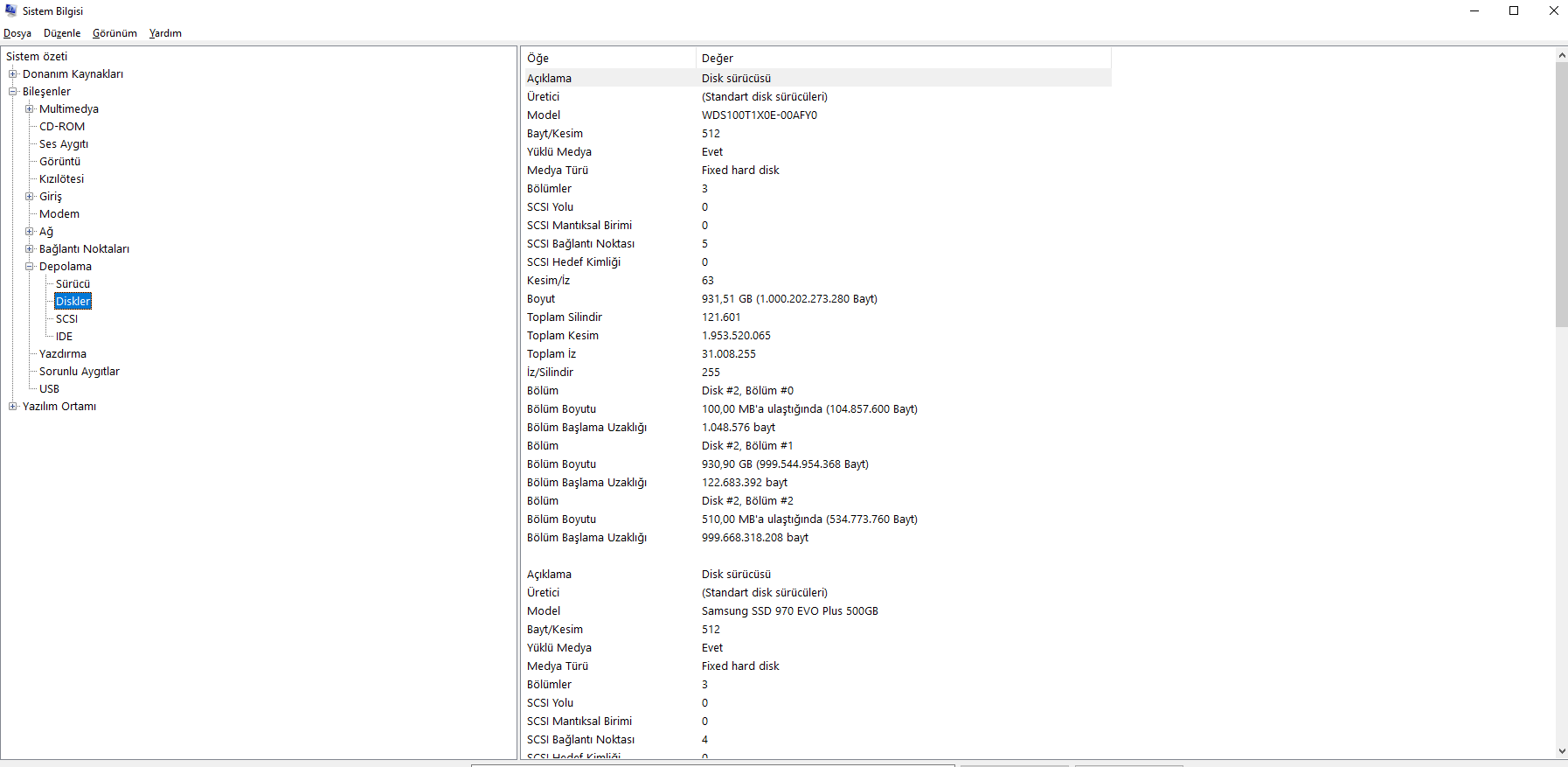Expand the Bağlantı Noktaları node
1568x767 pixels.
pos(30,249)
